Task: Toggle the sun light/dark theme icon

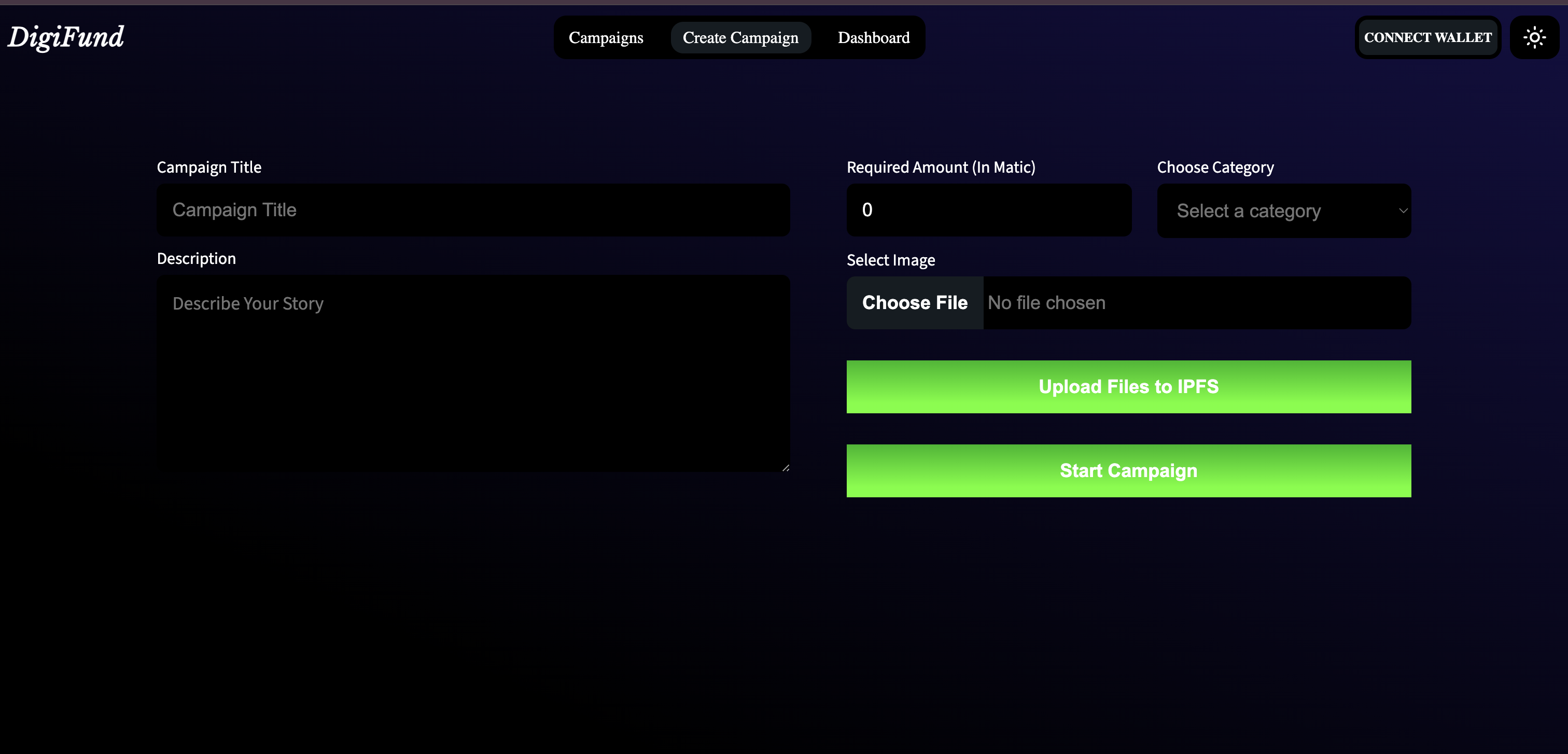Action: click(1534, 38)
